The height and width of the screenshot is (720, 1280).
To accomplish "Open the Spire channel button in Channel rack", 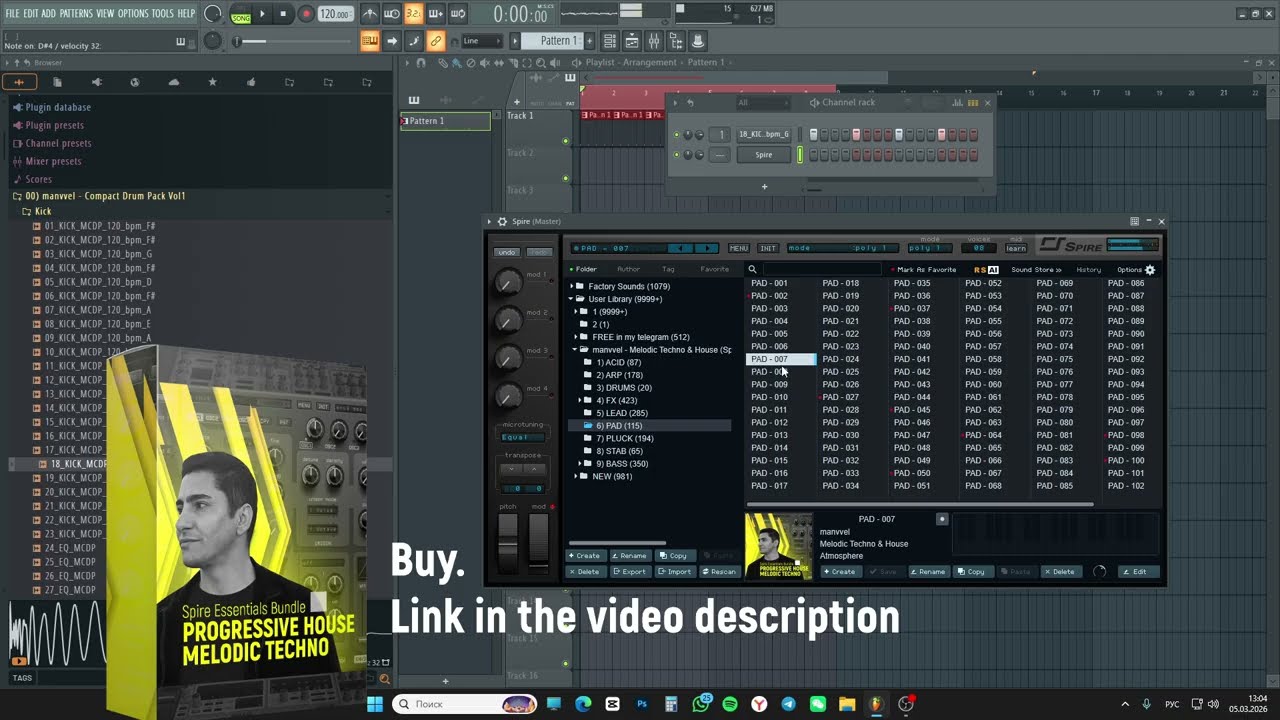I will coord(764,155).
